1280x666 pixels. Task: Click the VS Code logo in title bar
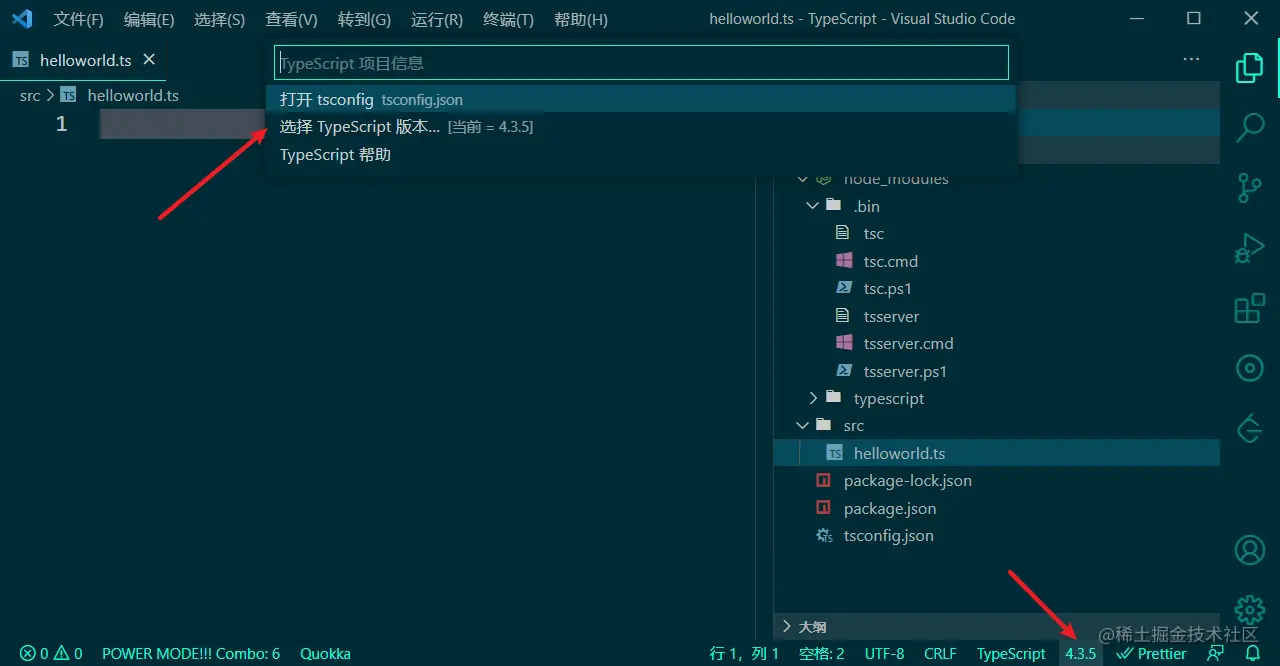[x=21, y=19]
